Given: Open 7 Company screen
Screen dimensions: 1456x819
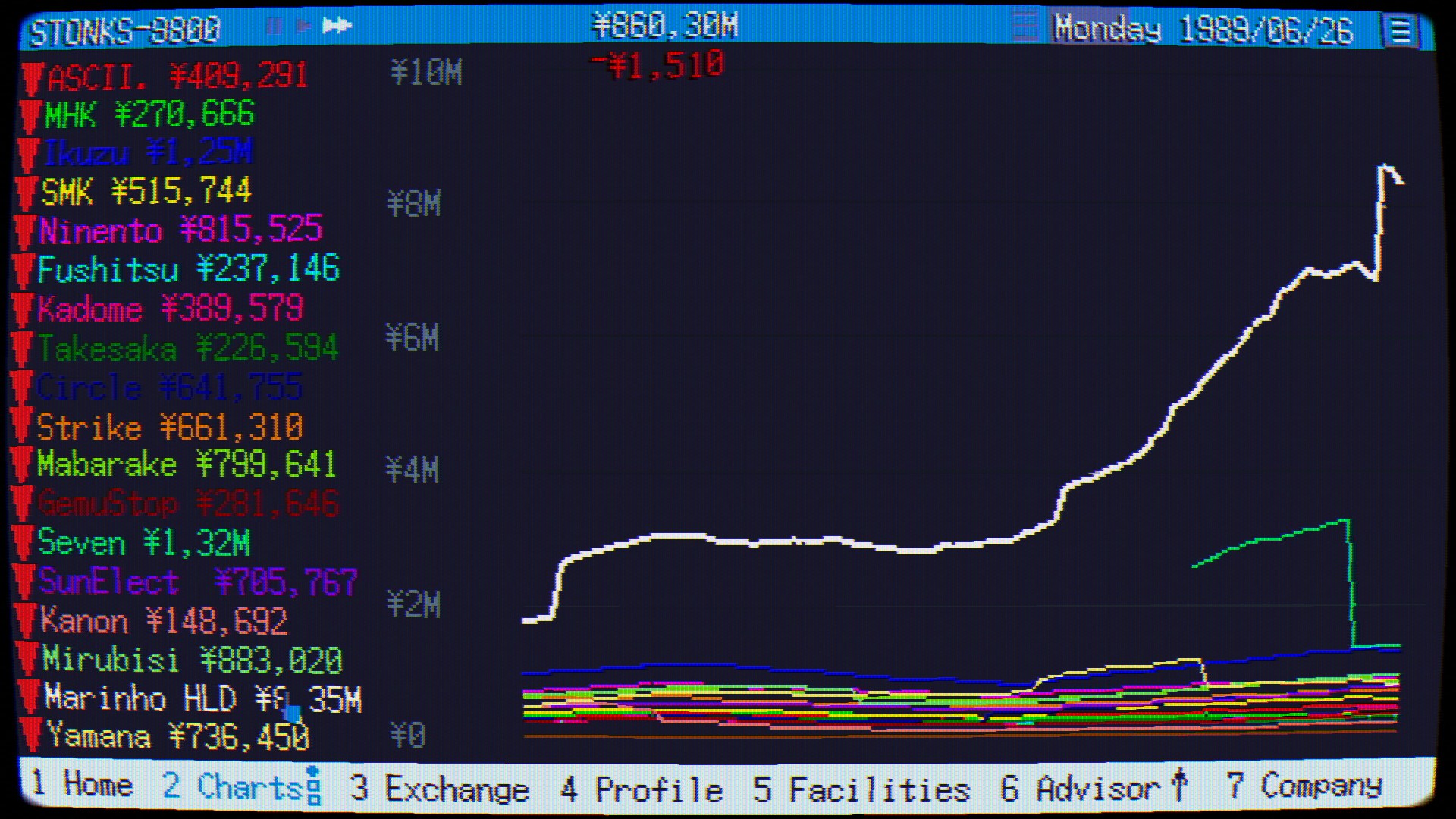Looking at the screenshot, I should 1304,786.
